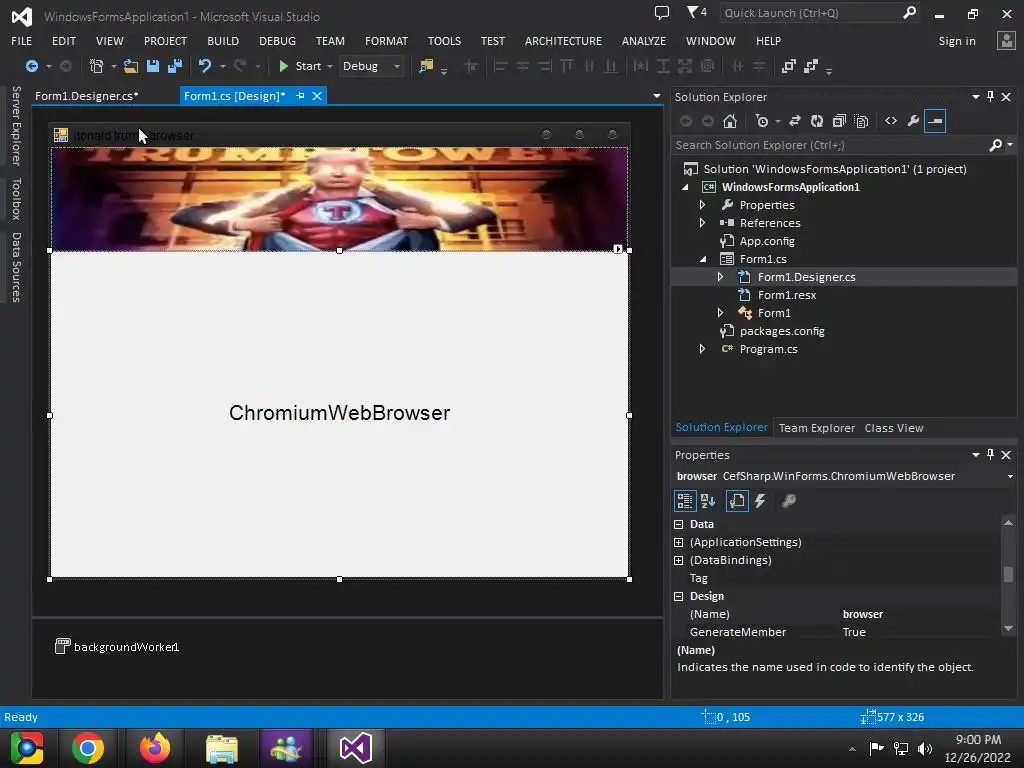Click the Send to Back layout icon

811,66
